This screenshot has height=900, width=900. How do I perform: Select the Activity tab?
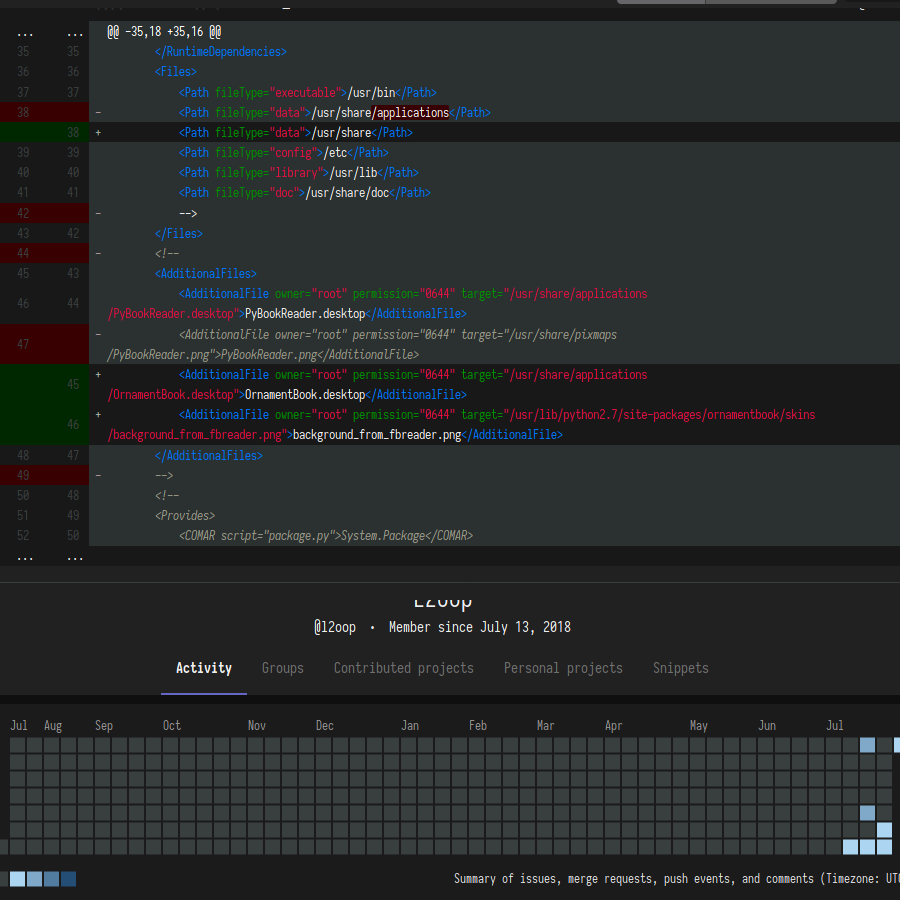coord(203,668)
